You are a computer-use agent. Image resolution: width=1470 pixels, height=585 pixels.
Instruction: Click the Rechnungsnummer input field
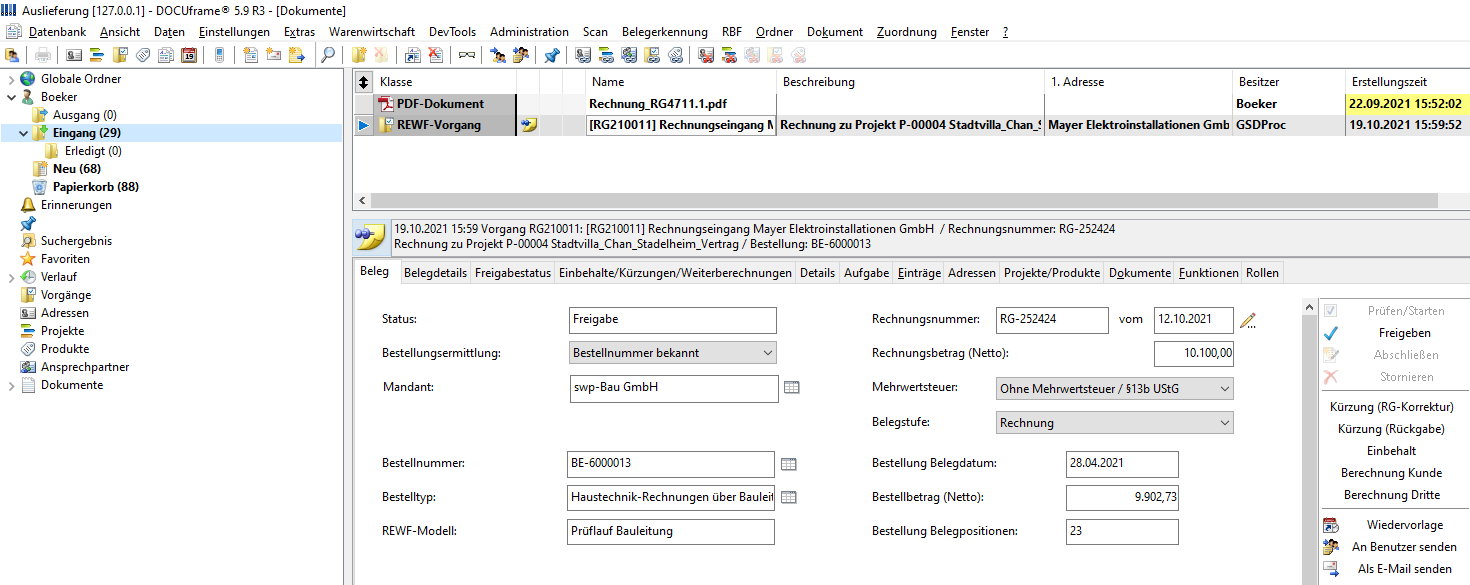[x=1052, y=320]
